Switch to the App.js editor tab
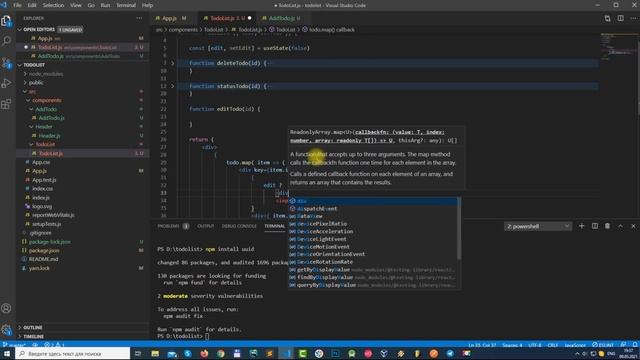The width and height of the screenshot is (640, 360). [x=173, y=18]
